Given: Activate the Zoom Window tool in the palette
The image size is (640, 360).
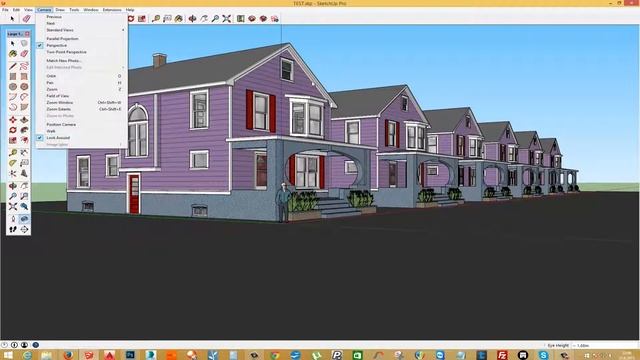Looking at the screenshot, I should (x=24, y=196).
